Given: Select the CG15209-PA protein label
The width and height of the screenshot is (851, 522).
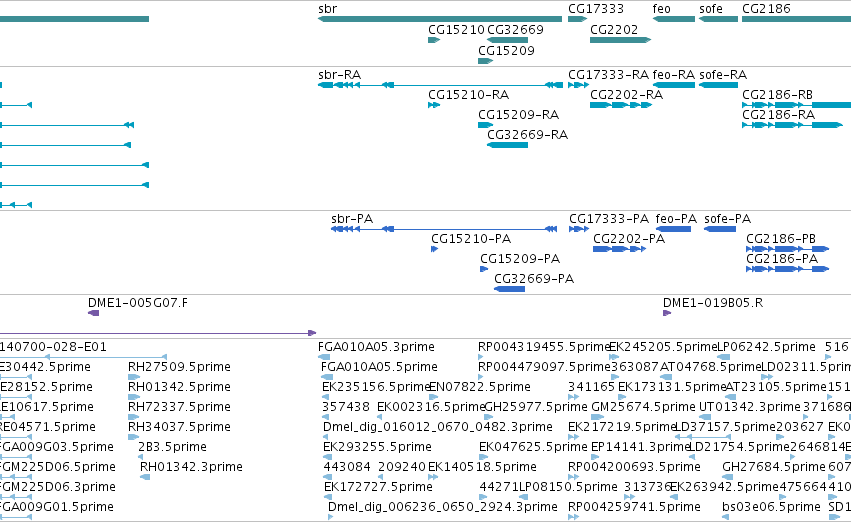Looking at the screenshot, I should tap(520, 259).
